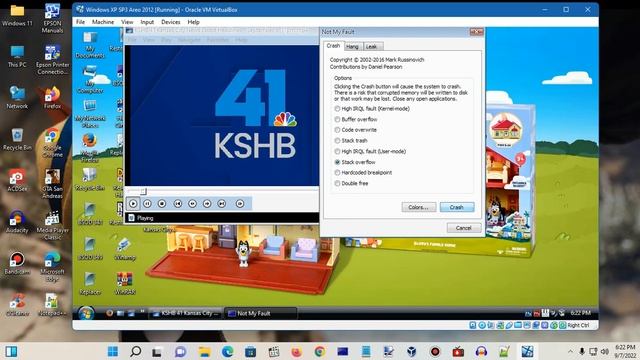The width and height of the screenshot is (640, 360).
Task: Open WinRAR icon on XP desktop
Action: click(x=124, y=284)
